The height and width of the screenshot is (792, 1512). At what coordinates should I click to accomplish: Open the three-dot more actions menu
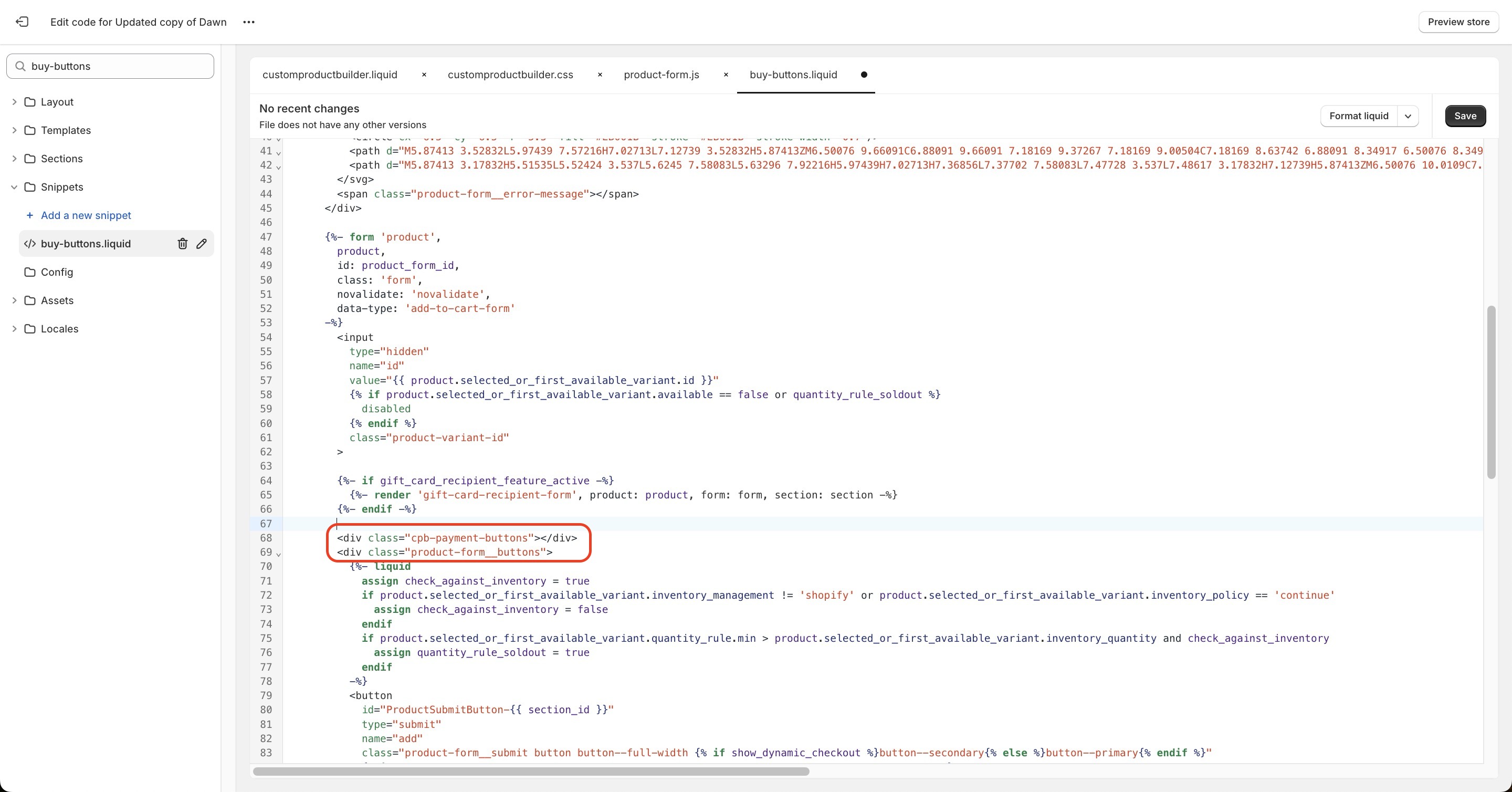(249, 22)
